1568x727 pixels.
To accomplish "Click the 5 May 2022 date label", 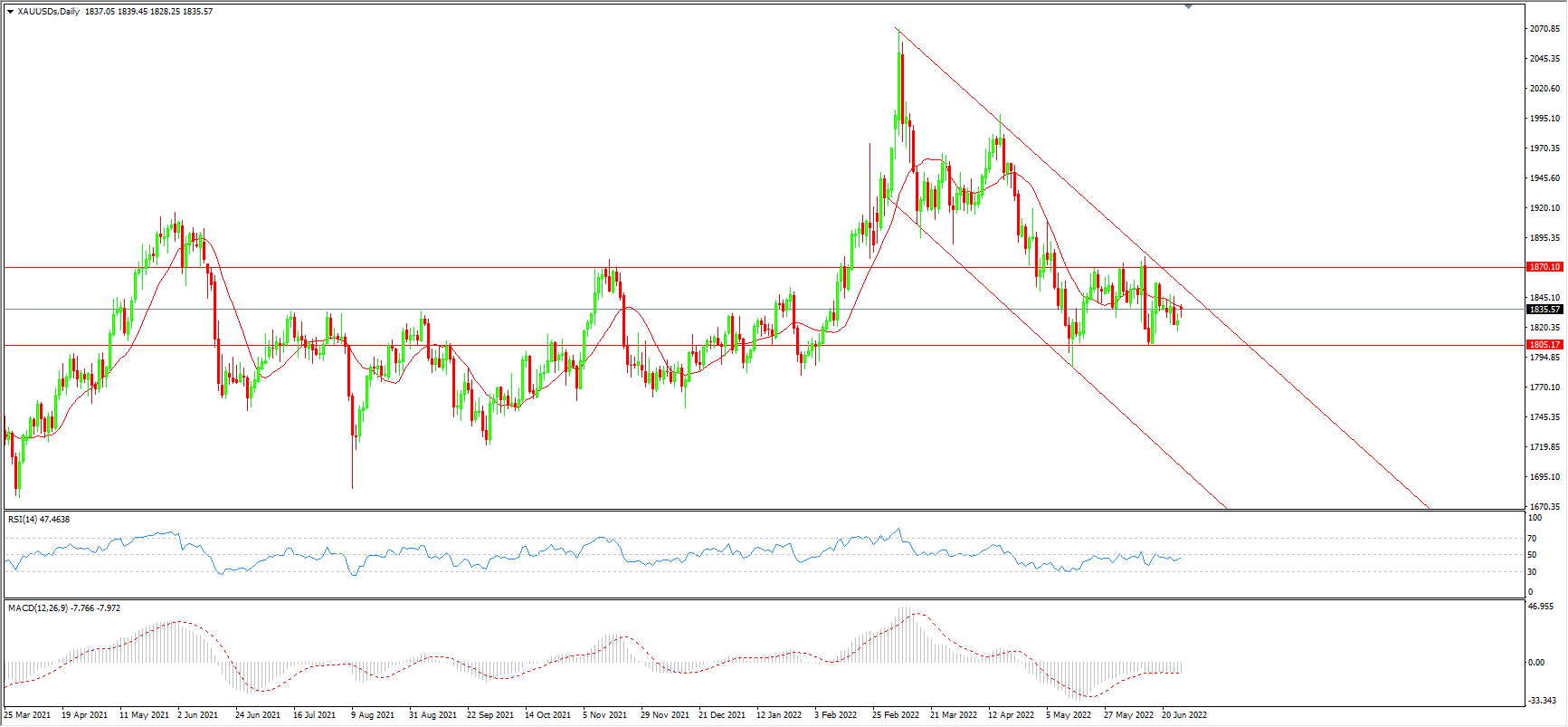I will (1069, 715).
